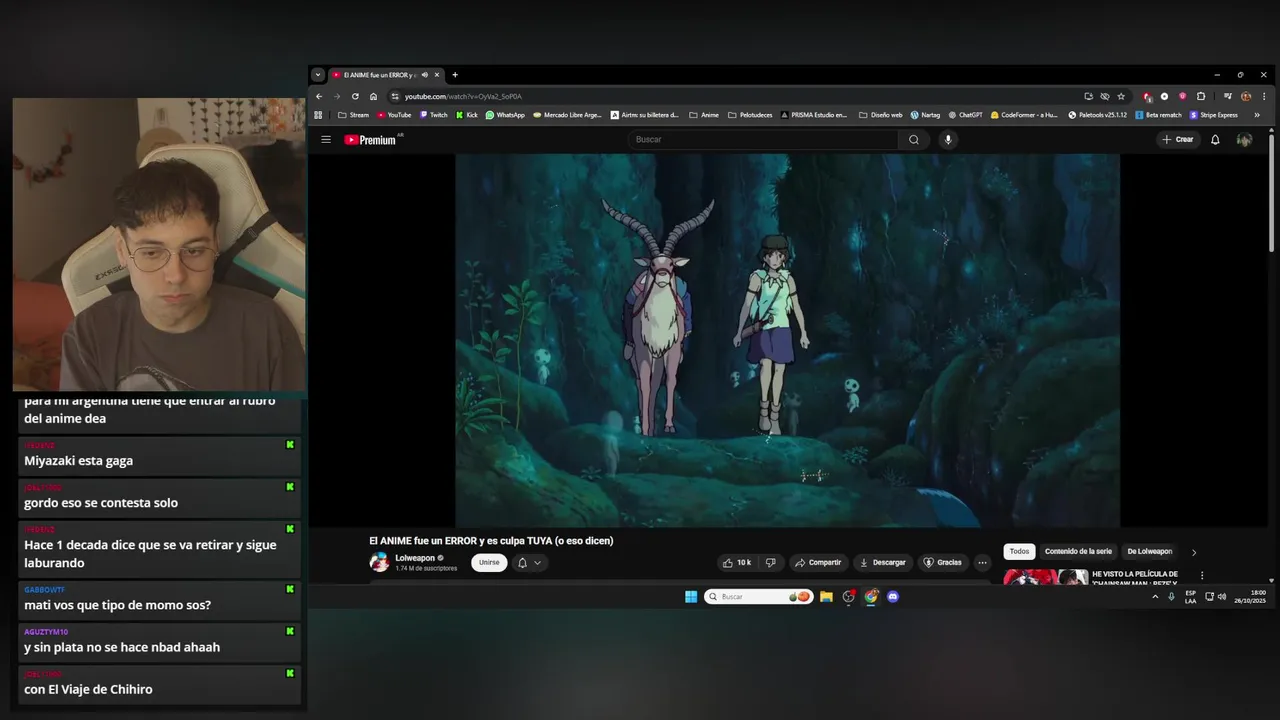Click the Gracias button
This screenshot has width=1280, height=720.
coord(942,563)
